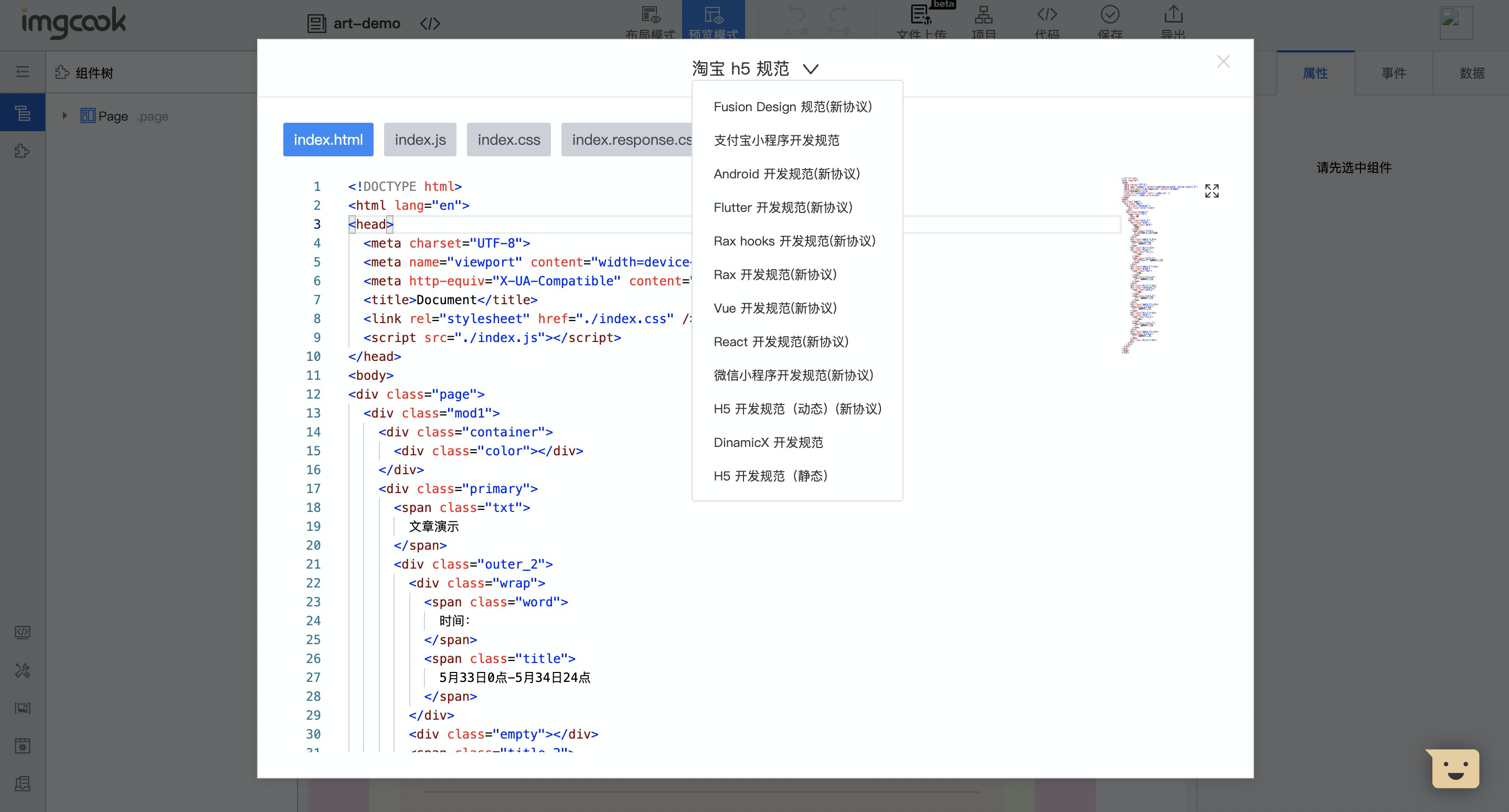The width and height of the screenshot is (1509, 812).
Task: Click the code panel icon in left sidebar
Action: coord(22,632)
